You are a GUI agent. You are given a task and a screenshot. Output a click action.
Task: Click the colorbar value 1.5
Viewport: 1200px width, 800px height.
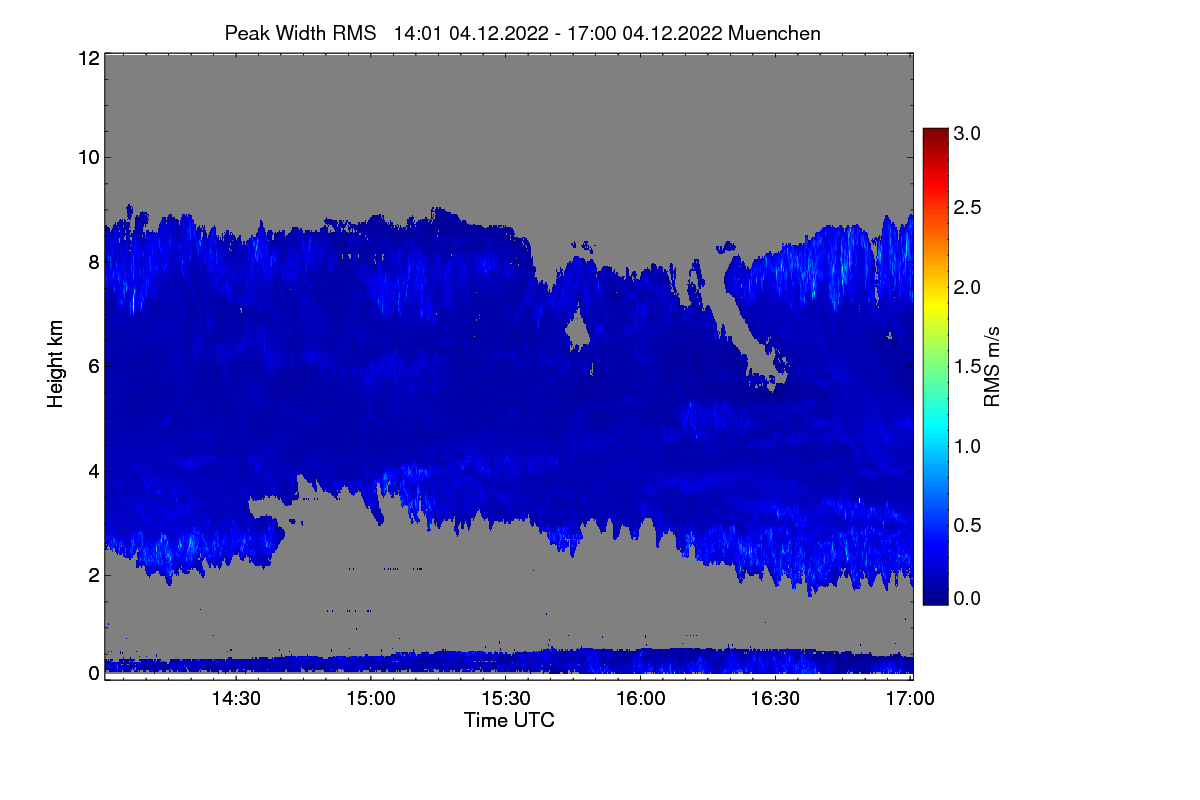(966, 367)
